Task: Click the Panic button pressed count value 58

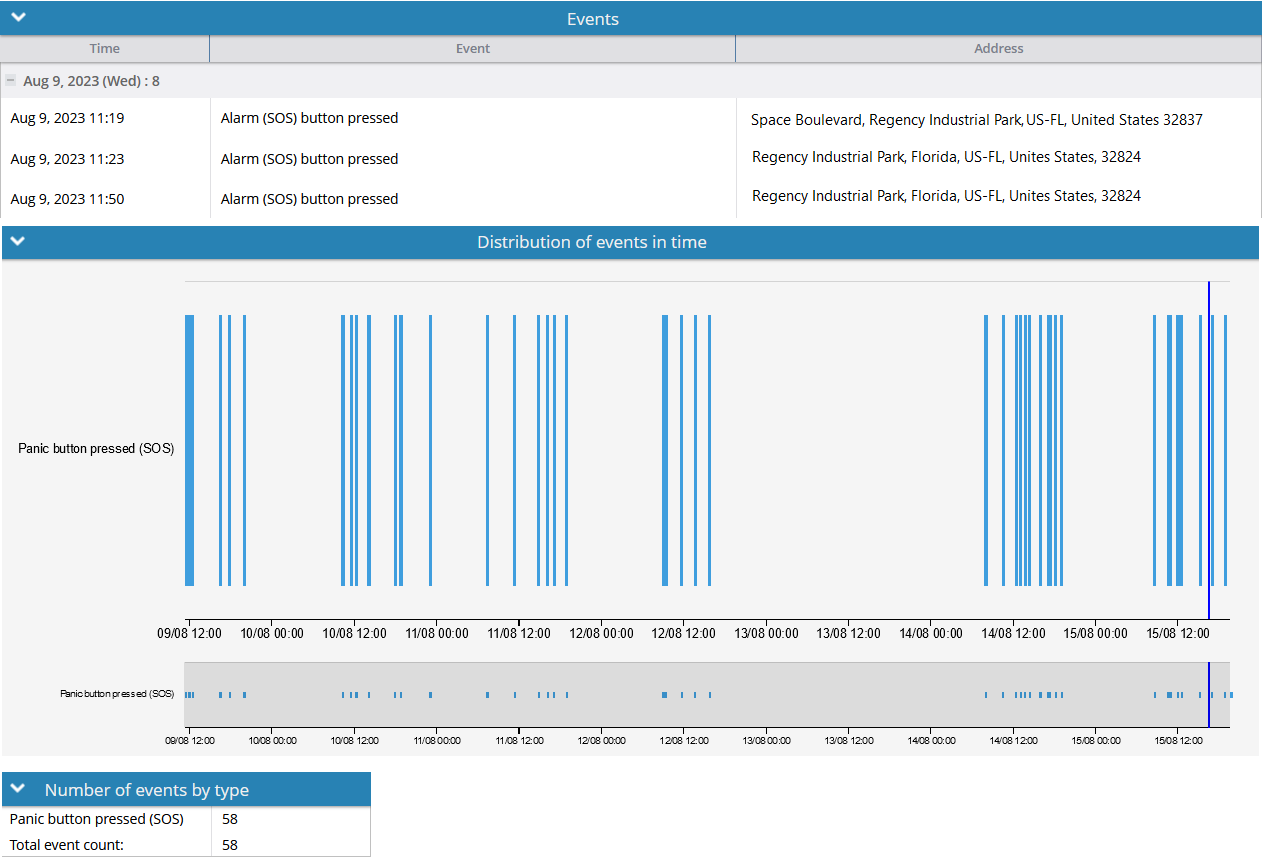Action: pos(230,819)
